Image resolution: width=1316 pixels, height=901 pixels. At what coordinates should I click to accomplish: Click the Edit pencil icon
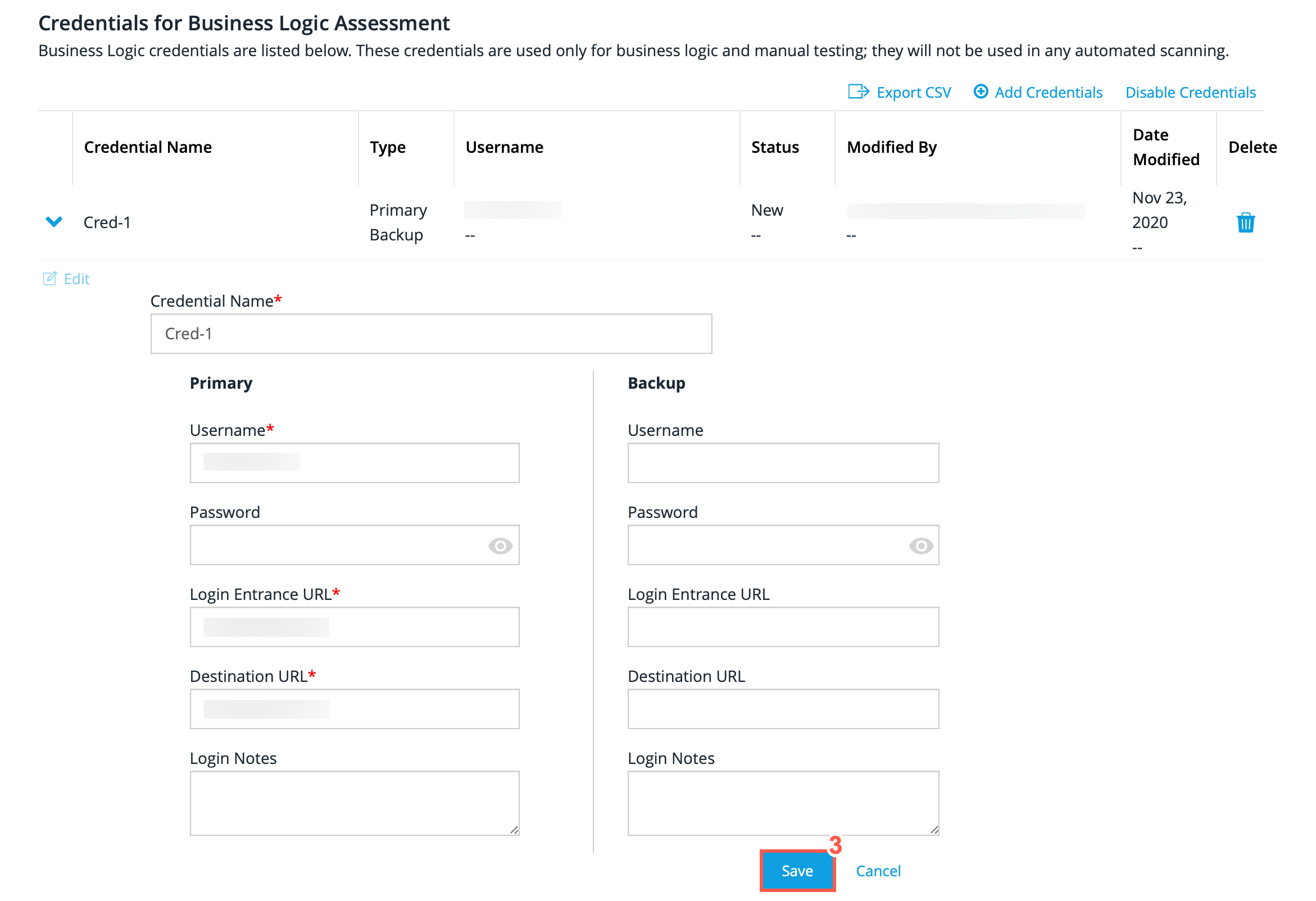point(50,279)
